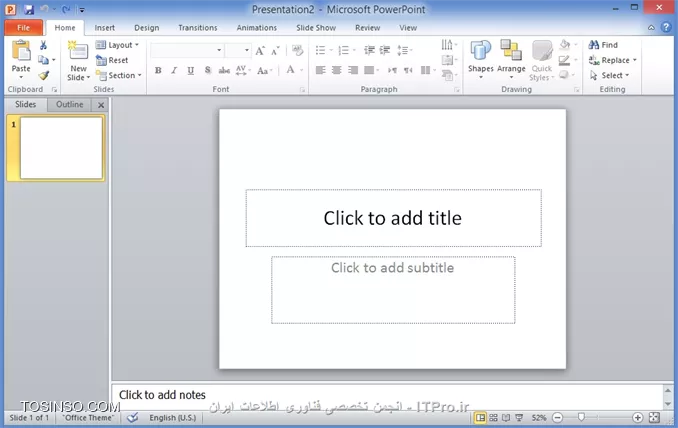
Task: Toggle italic formatting
Action: click(174, 70)
